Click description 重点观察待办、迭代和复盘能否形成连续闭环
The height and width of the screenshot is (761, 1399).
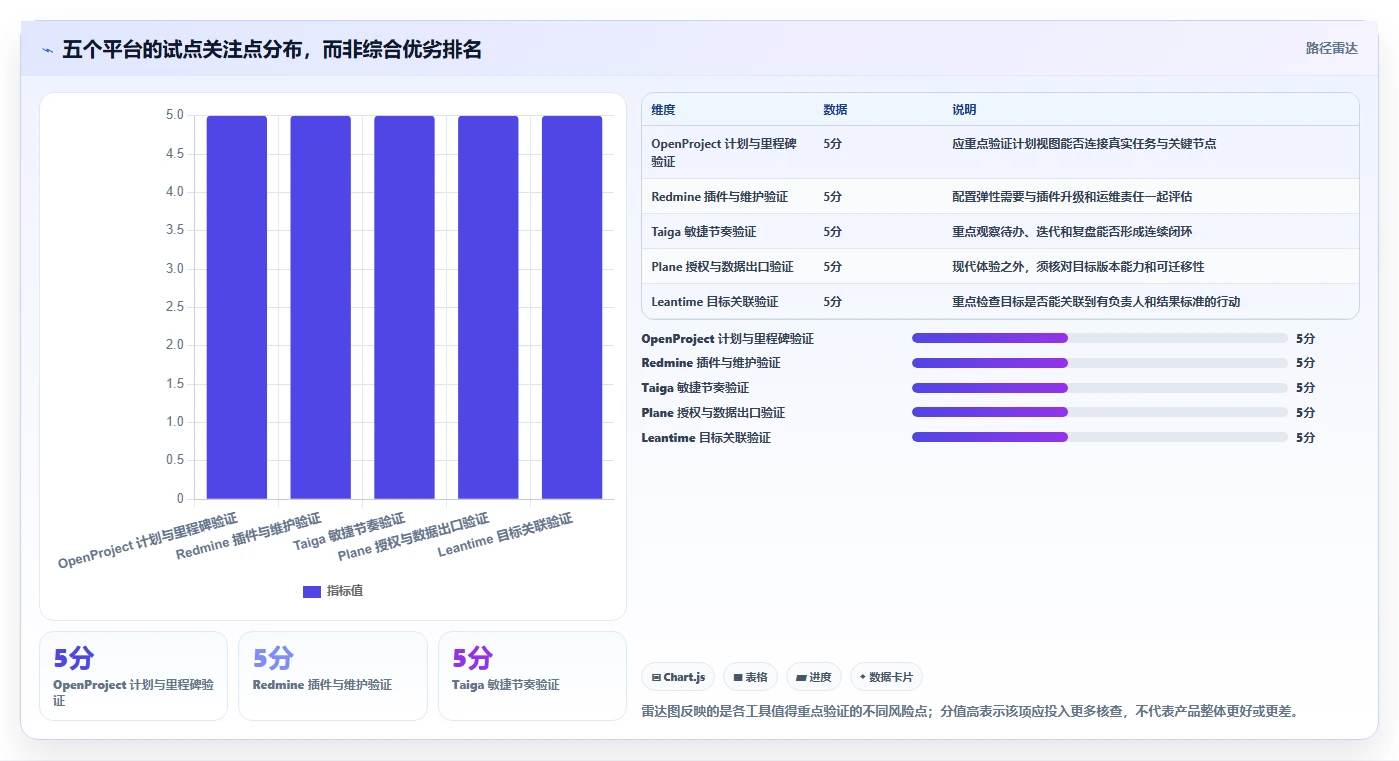(x=1072, y=232)
